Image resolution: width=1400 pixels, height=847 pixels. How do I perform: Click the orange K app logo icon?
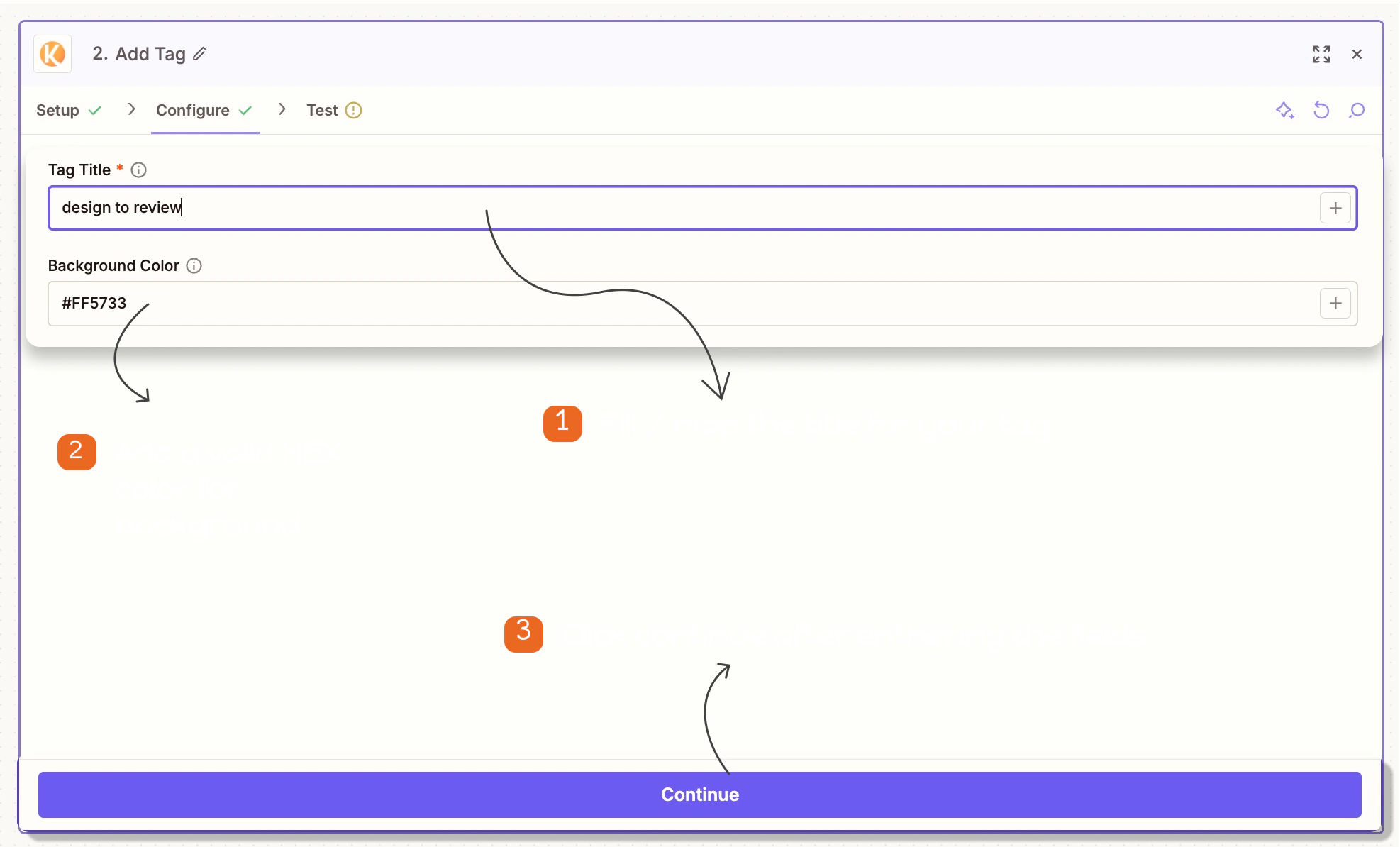[52, 54]
